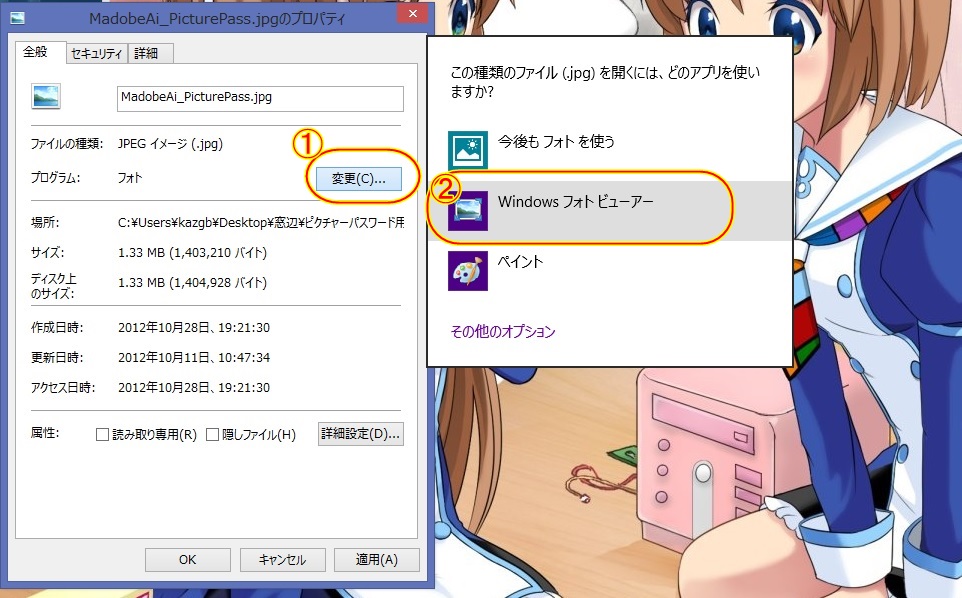Click the 変更(C)... button
The height and width of the screenshot is (598, 962).
pos(359,179)
